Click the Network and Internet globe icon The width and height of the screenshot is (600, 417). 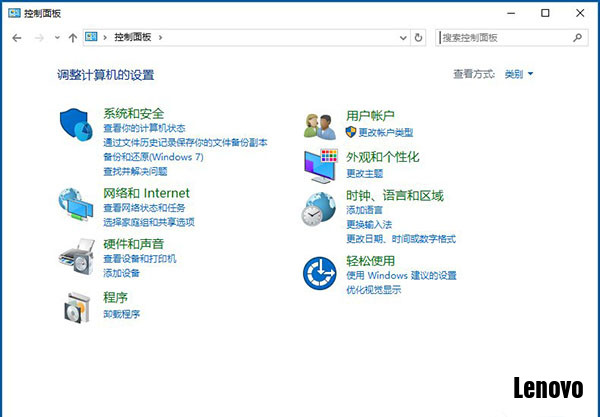(x=76, y=204)
